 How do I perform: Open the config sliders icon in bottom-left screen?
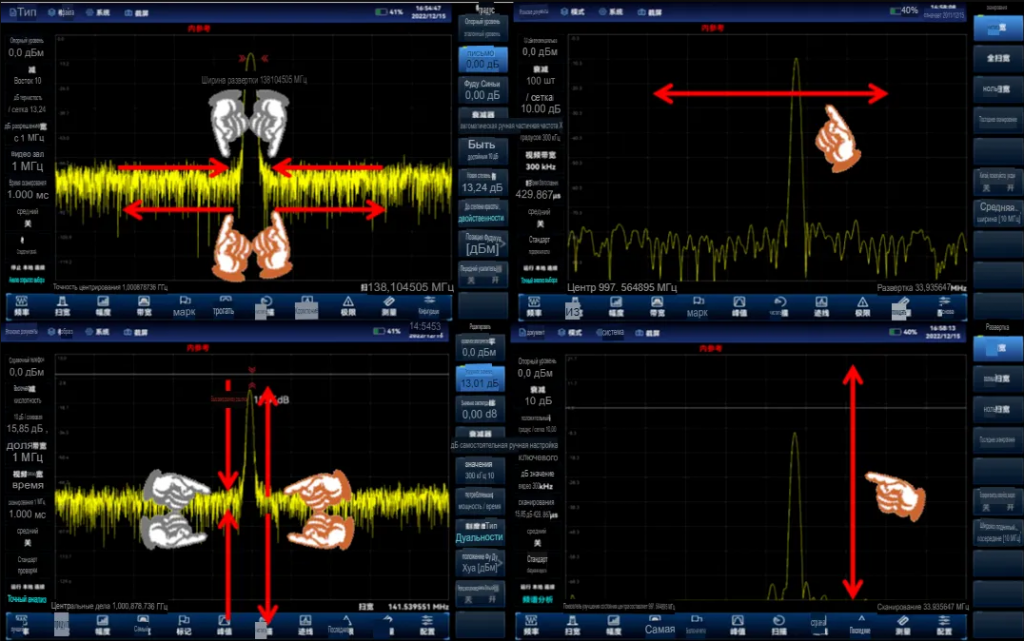(x=427, y=625)
